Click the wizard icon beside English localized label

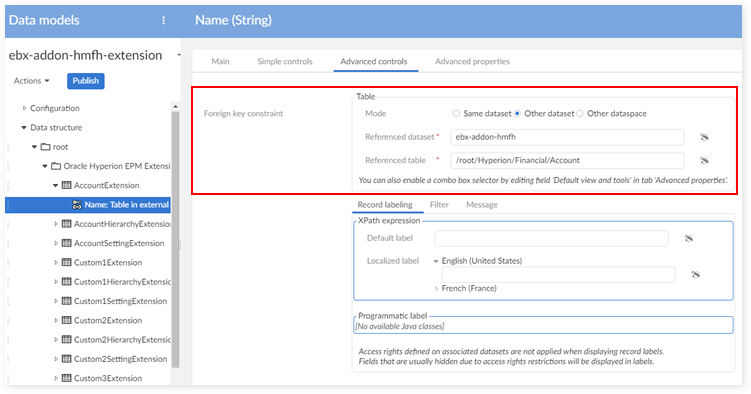[695, 274]
